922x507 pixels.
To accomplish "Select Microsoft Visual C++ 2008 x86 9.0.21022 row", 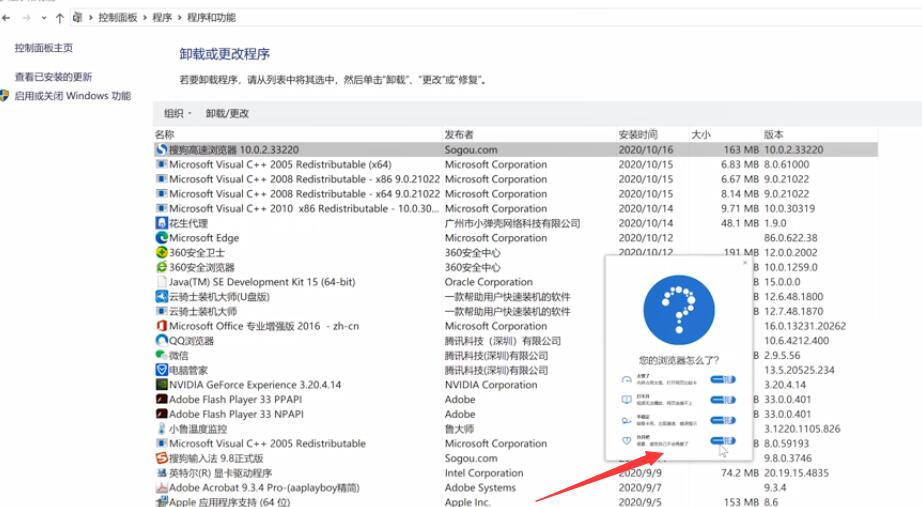I will tap(516, 179).
